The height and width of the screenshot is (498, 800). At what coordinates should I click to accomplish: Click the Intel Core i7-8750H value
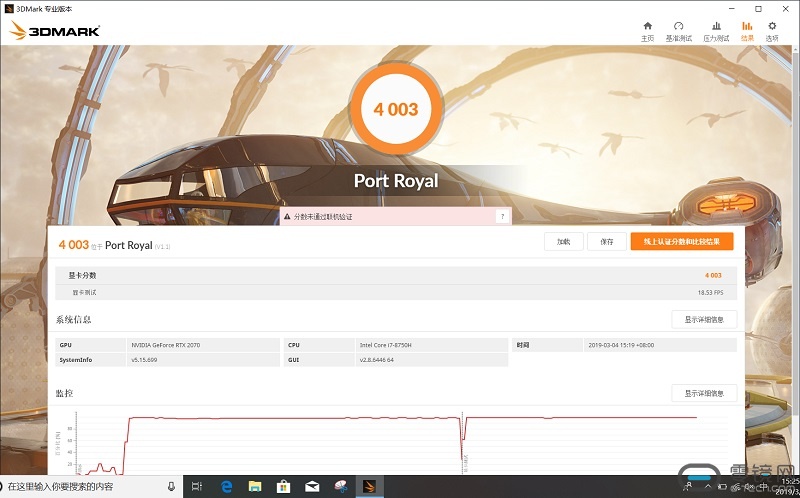[x=385, y=345]
